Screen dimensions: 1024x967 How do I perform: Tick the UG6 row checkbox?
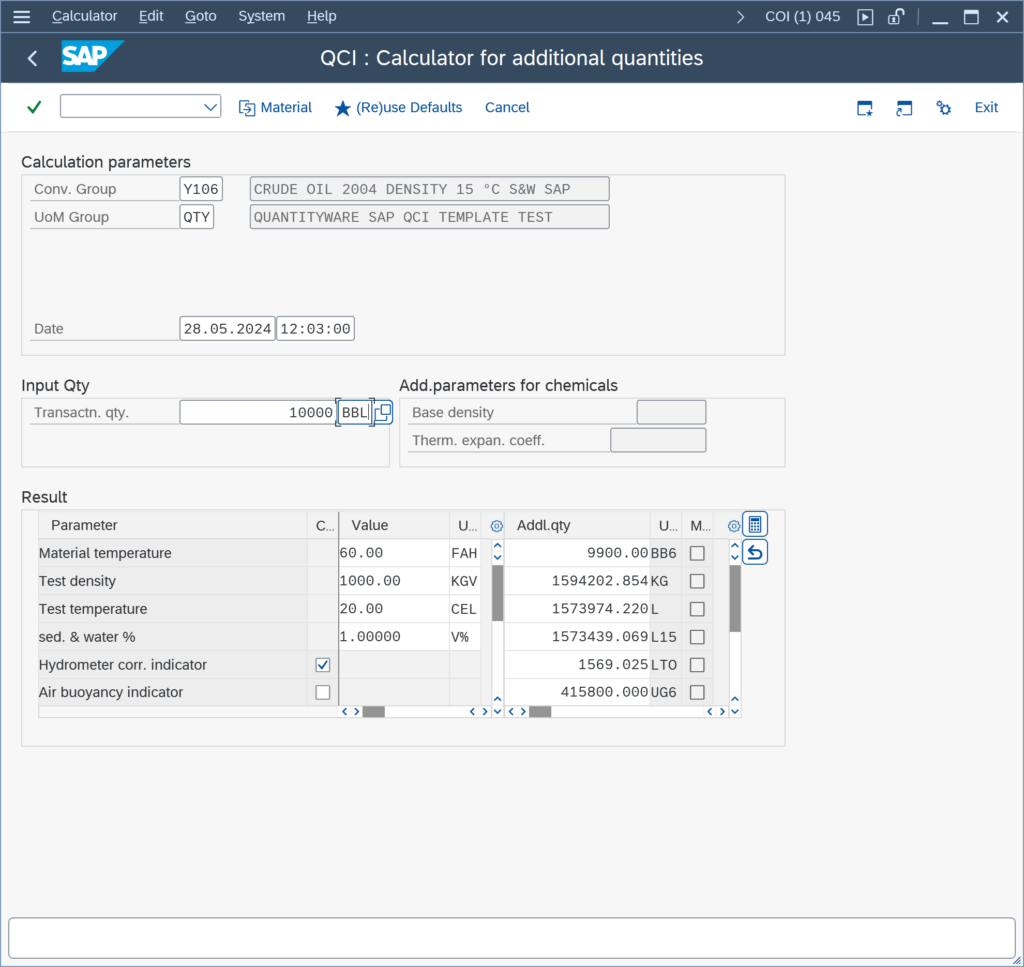point(697,692)
